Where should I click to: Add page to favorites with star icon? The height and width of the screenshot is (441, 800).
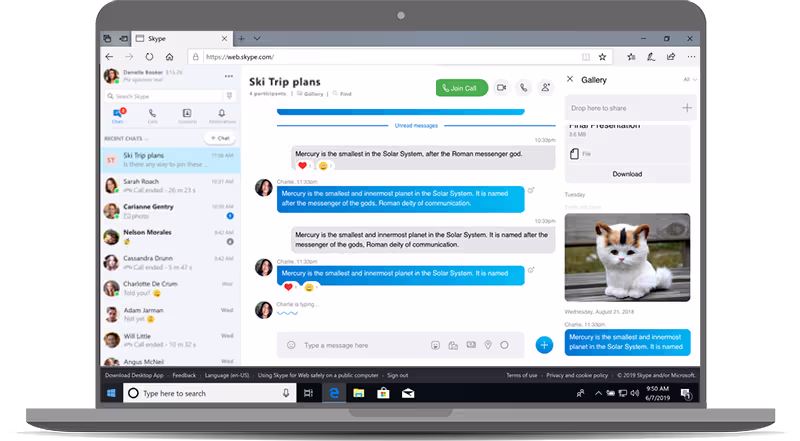[x=603, y=57]
